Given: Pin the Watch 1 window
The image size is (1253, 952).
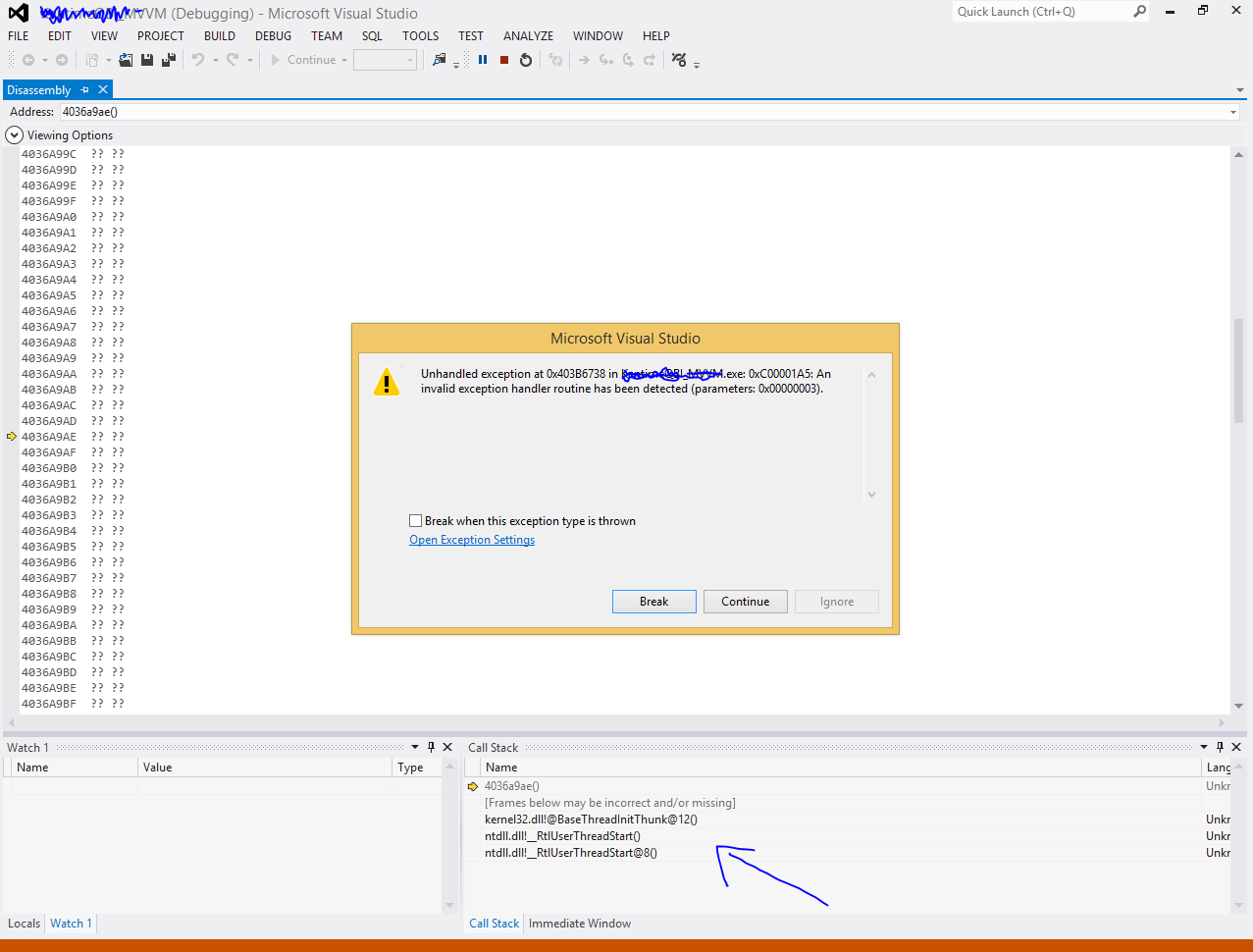Looking at the screenshot, I should click(433, 747).
